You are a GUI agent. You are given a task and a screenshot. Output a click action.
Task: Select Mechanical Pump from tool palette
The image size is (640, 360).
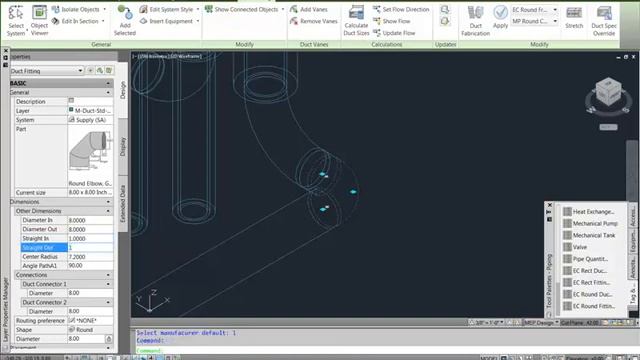(590, 223)
